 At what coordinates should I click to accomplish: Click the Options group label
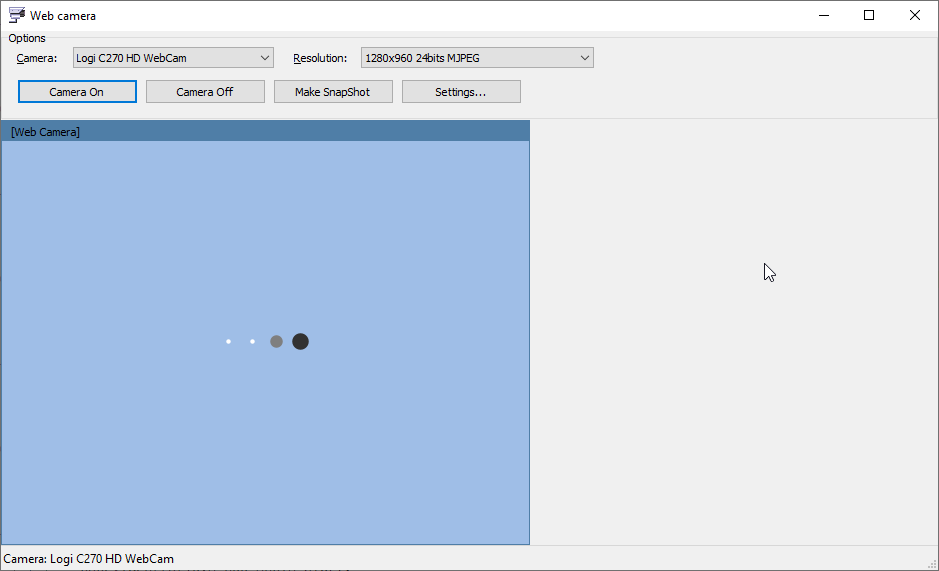[x=27, y=38]
